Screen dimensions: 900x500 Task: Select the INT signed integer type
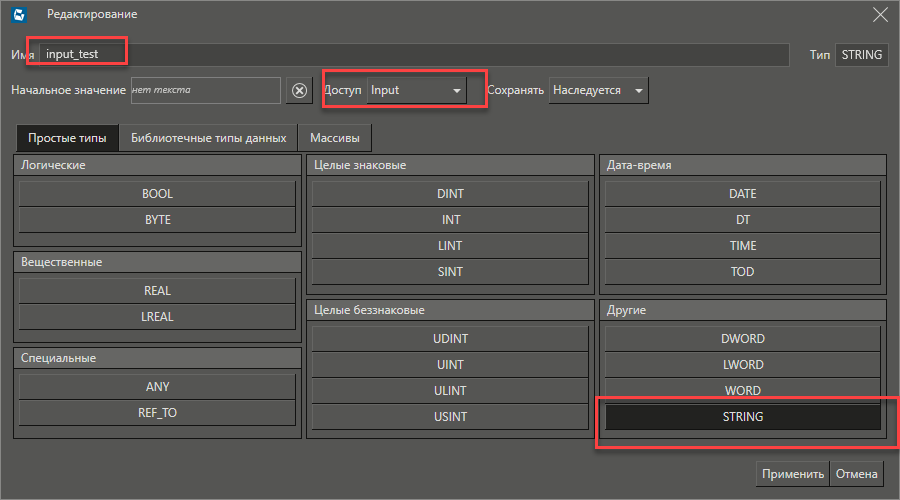point(450,220)
